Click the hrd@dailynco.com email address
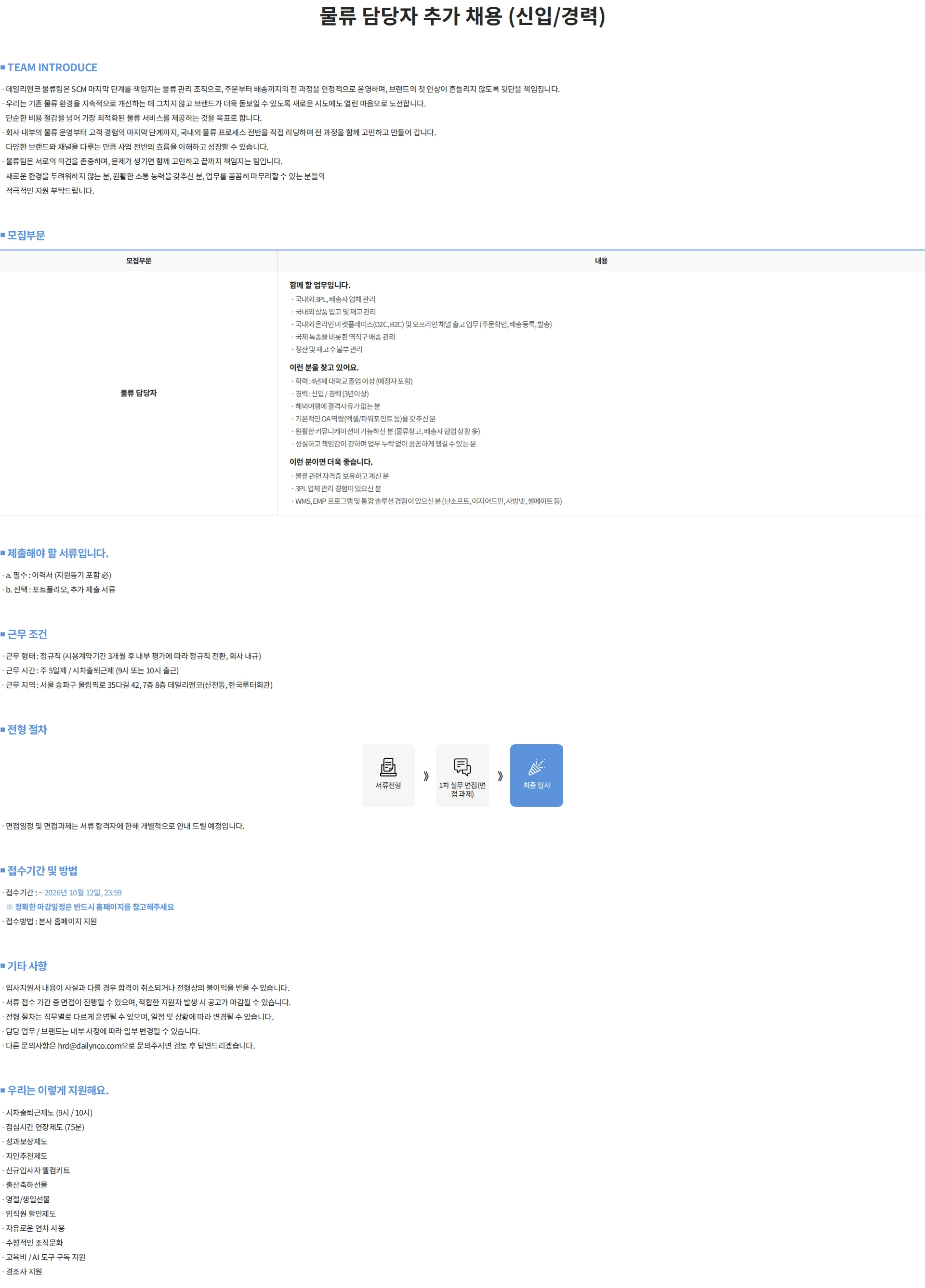The image size is (925, 1288). point(90,1046)
